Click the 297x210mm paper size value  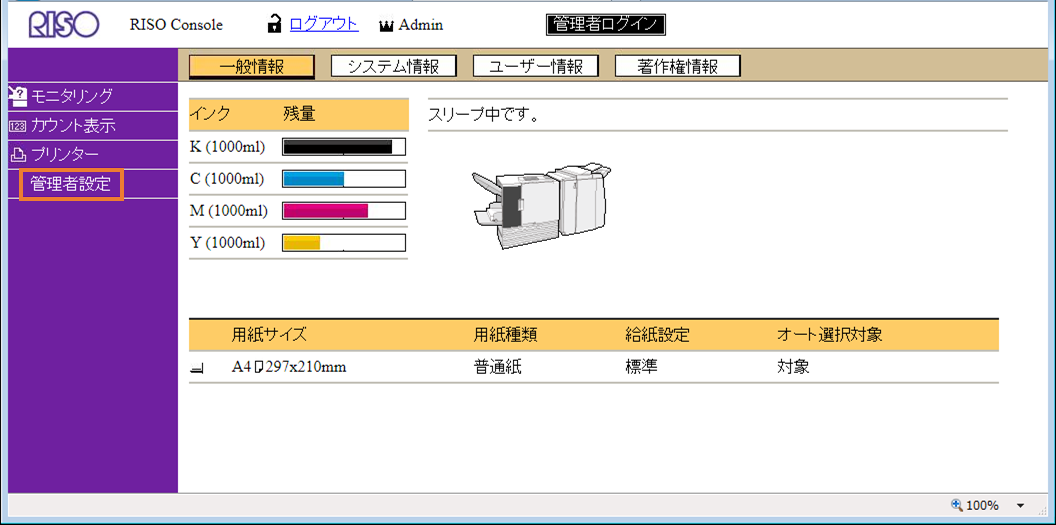[x=306, y=368]
